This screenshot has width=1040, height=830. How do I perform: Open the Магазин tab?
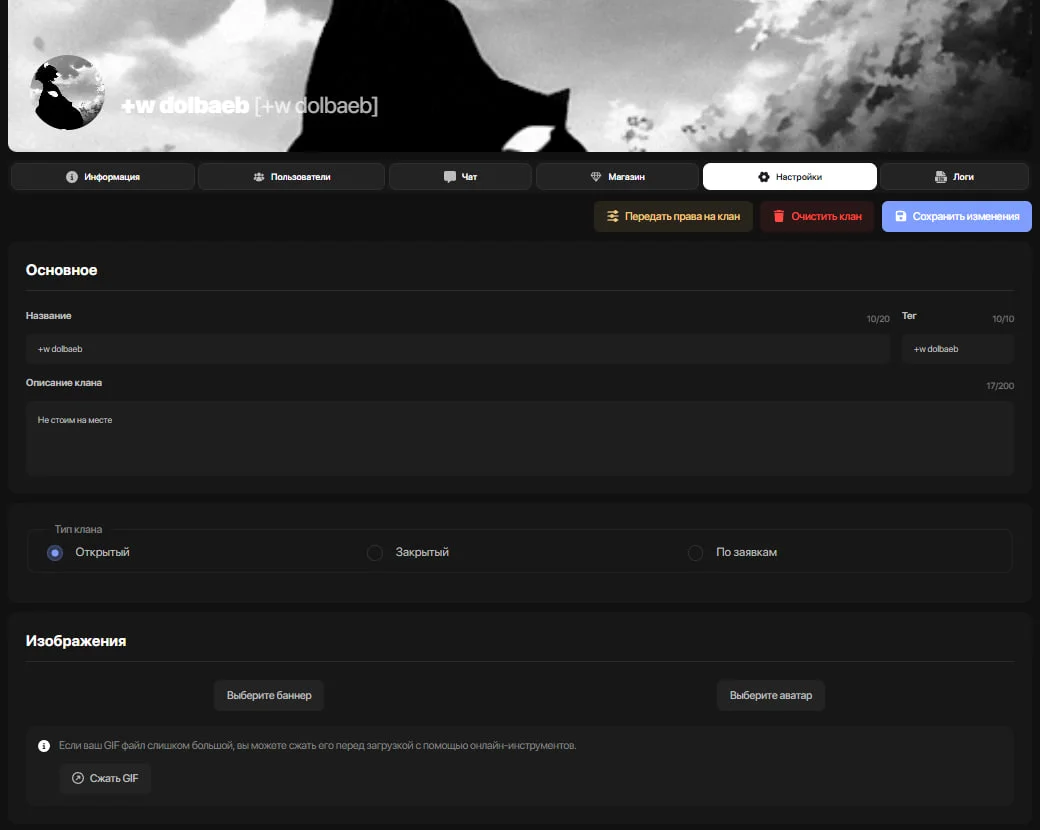(618, 176)
